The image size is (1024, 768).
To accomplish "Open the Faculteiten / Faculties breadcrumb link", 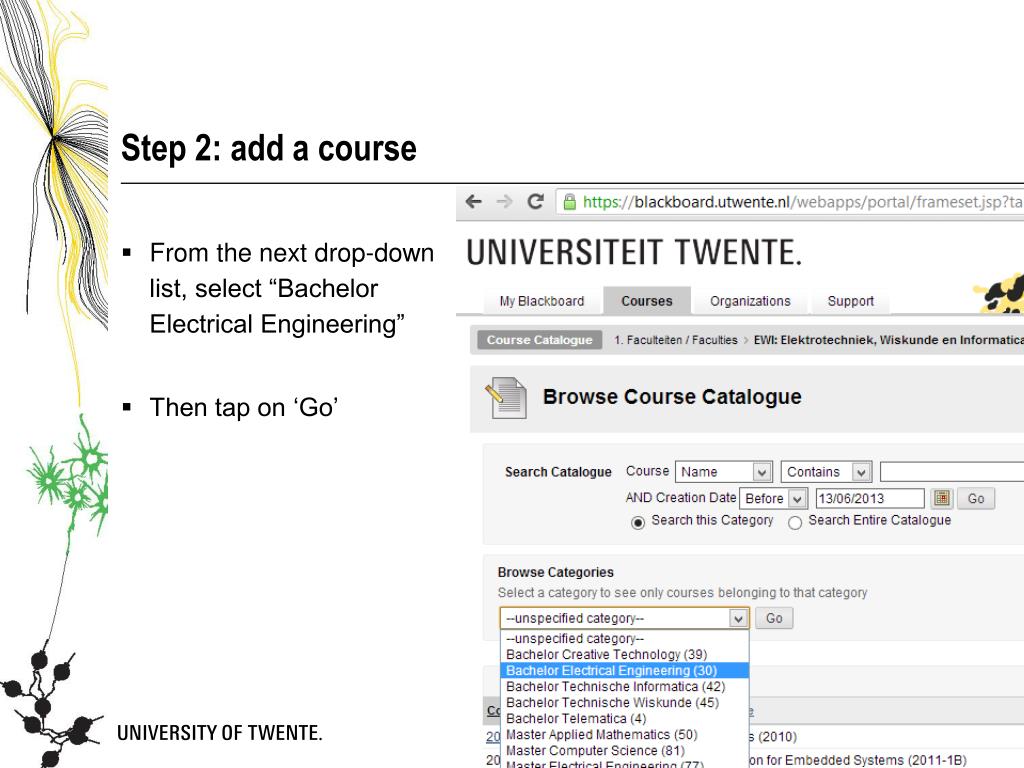I will pos(675,340).
